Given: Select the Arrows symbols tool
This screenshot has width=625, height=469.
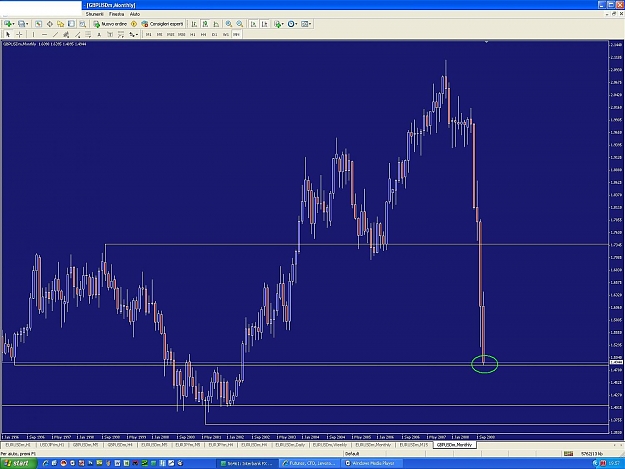Looking at the screenshot, I should 132,35.
